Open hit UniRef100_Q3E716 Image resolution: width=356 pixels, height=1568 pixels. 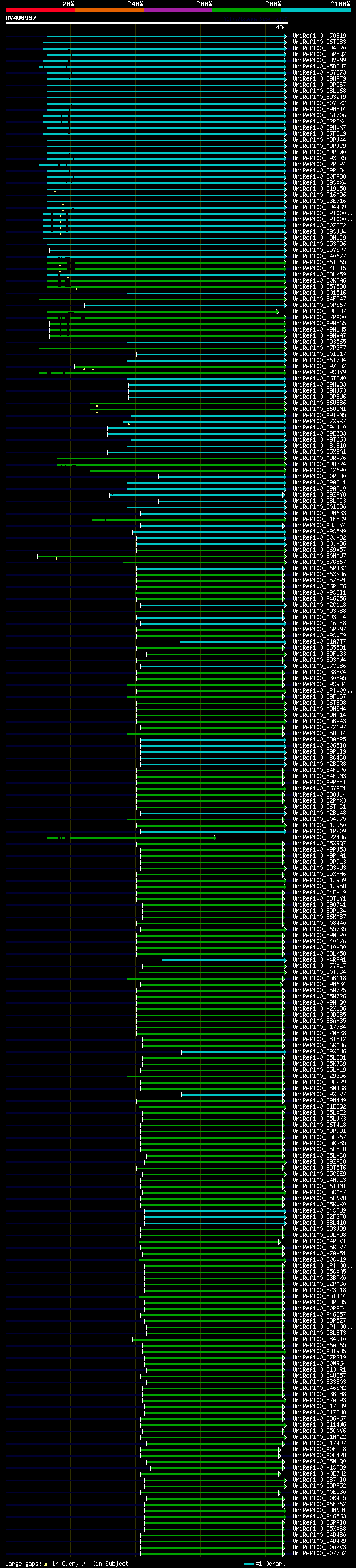coord(319,201)
